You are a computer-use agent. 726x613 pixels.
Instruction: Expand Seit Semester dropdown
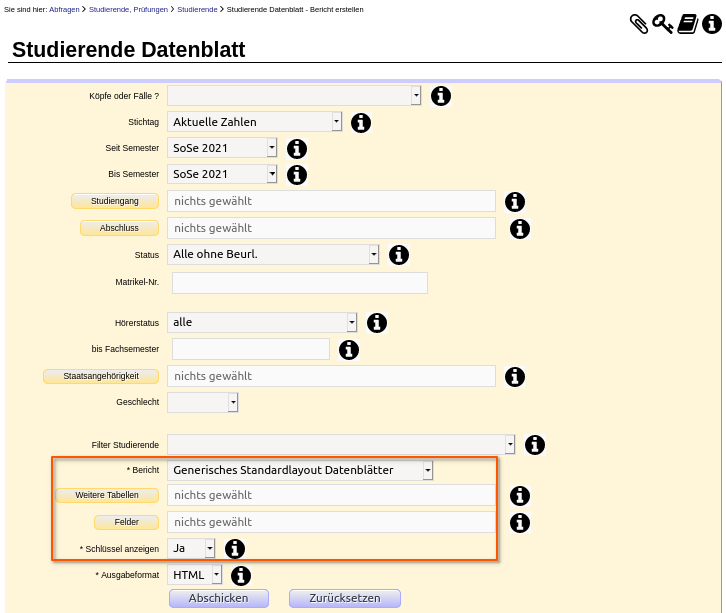tap(222, 148)
